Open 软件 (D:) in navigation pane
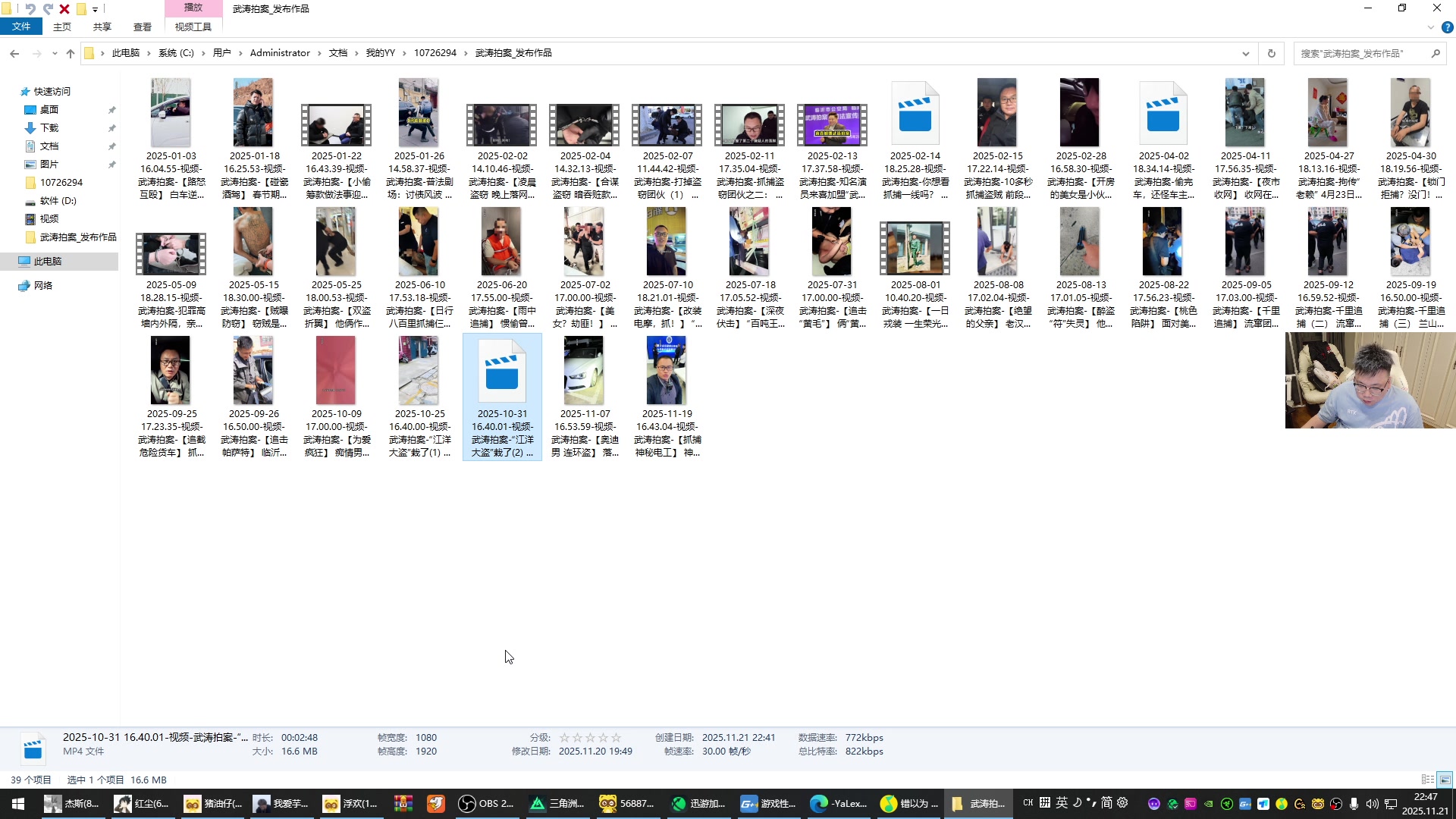The height and width of the screenshot is (819, 1456). (x=58, y=201)
